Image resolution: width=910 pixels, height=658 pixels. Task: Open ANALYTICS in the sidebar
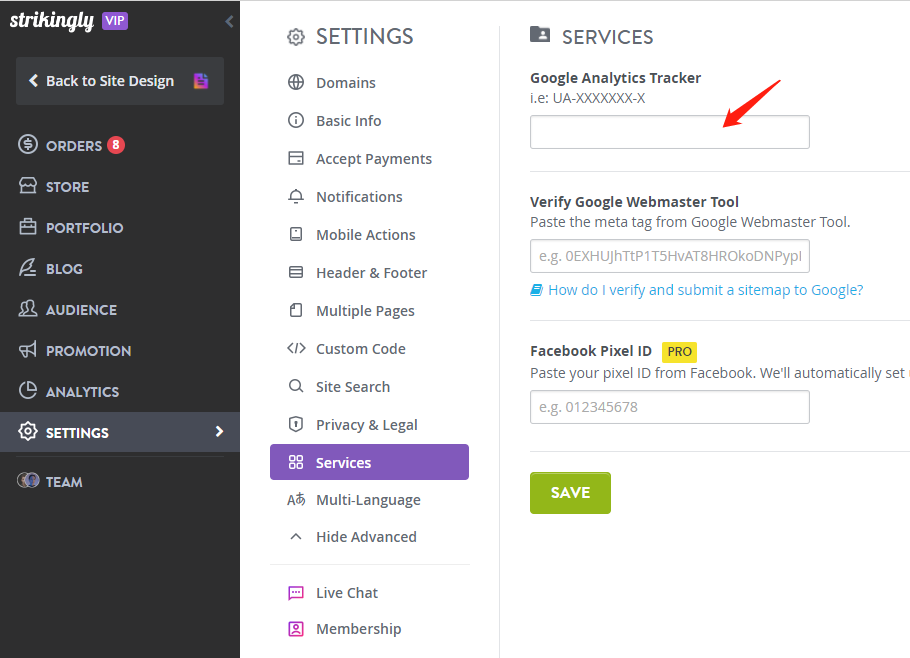click(82, 392)
